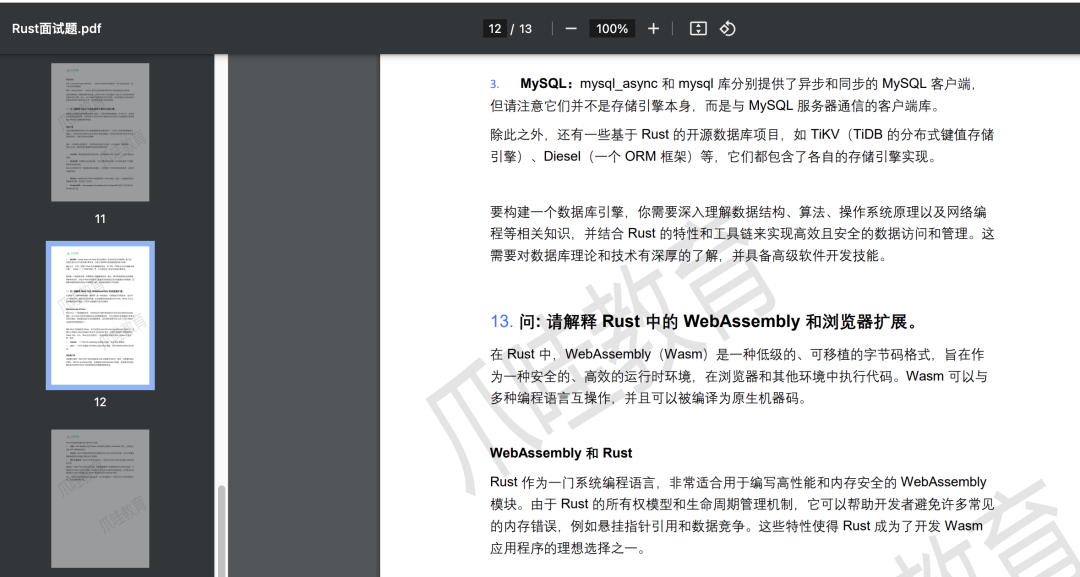Rotate the document with the rotate icon

coord(727,28)
